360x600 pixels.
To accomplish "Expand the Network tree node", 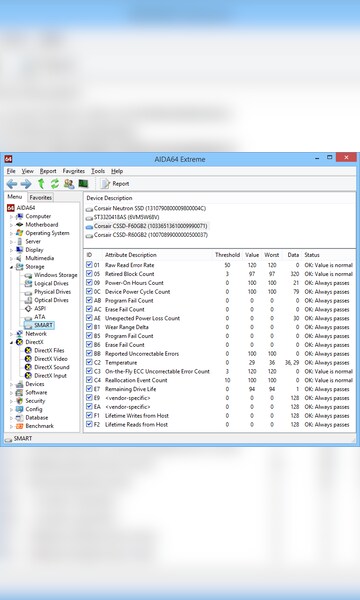I will (x=11, y=334).
